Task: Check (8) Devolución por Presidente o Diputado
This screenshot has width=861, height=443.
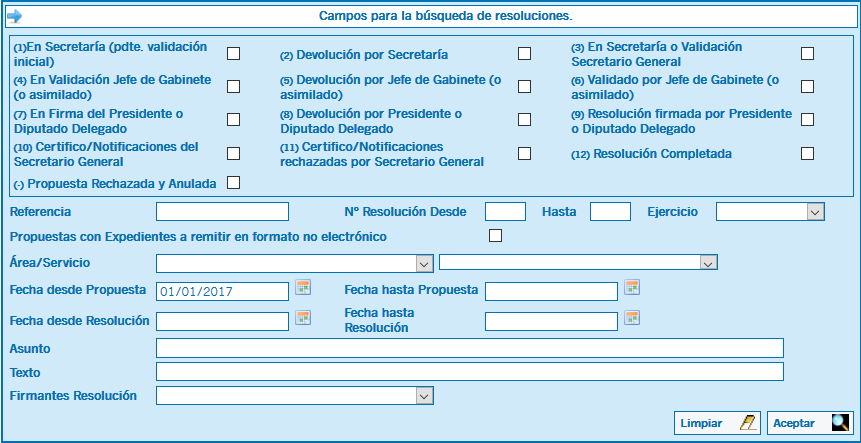Action: (524, 120)
